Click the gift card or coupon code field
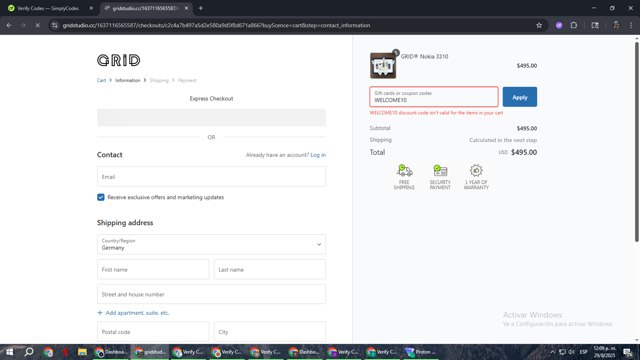The height and width of the screenshot is (360, 640). 434,97
